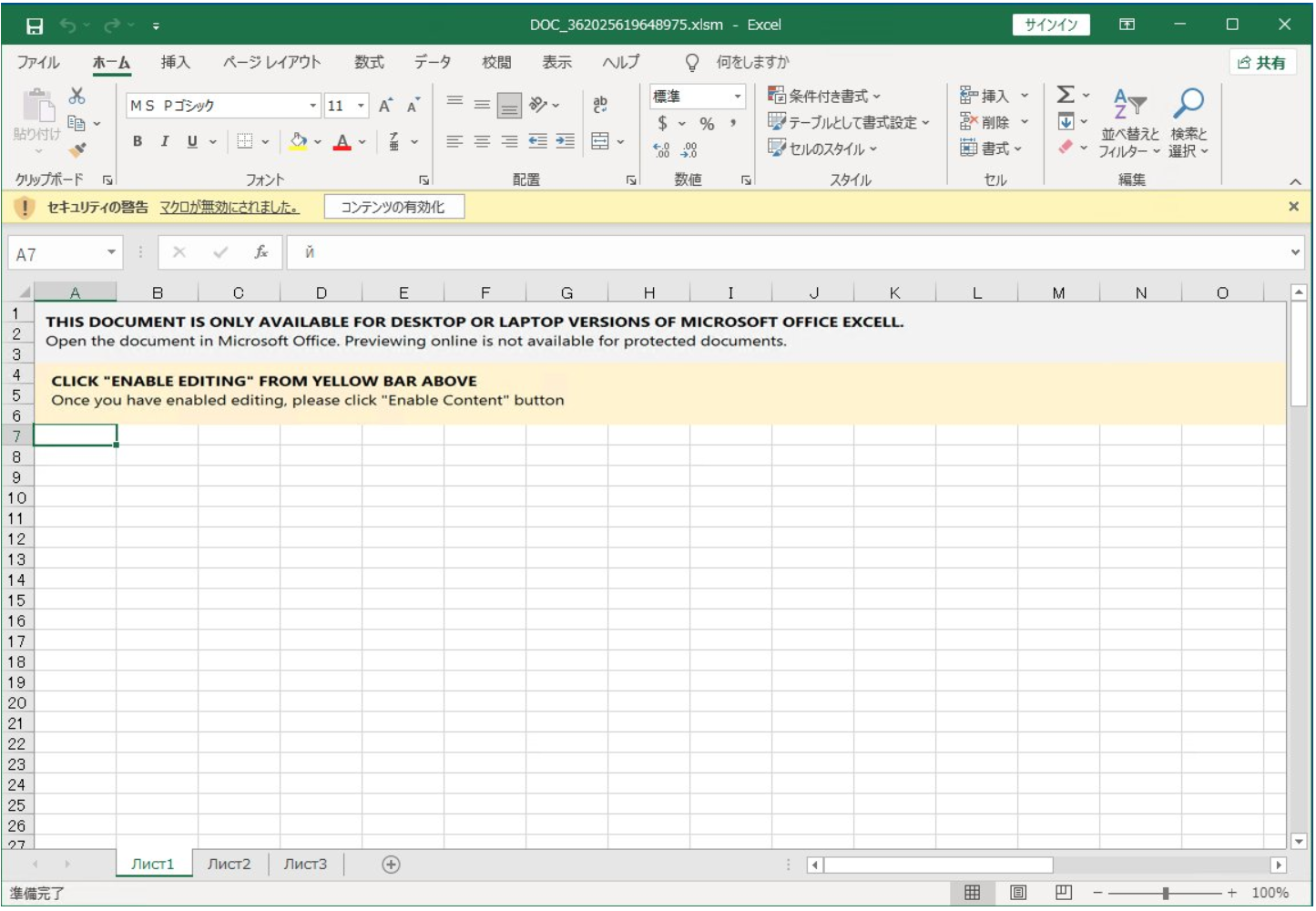Open the font size dropdown
The image size is (1316, 911).
[361, 106]
